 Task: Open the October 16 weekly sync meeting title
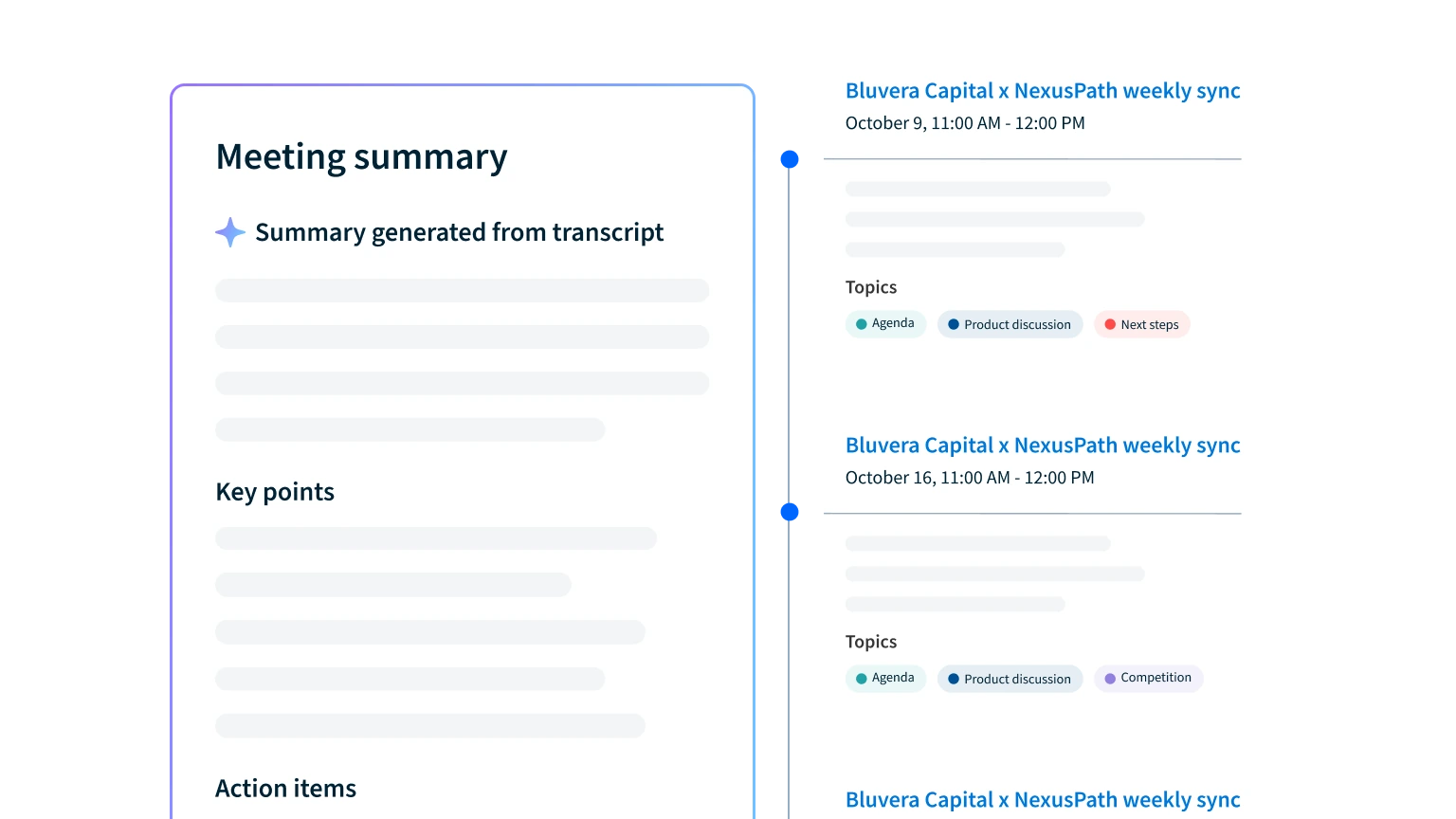pos(1042,446)
